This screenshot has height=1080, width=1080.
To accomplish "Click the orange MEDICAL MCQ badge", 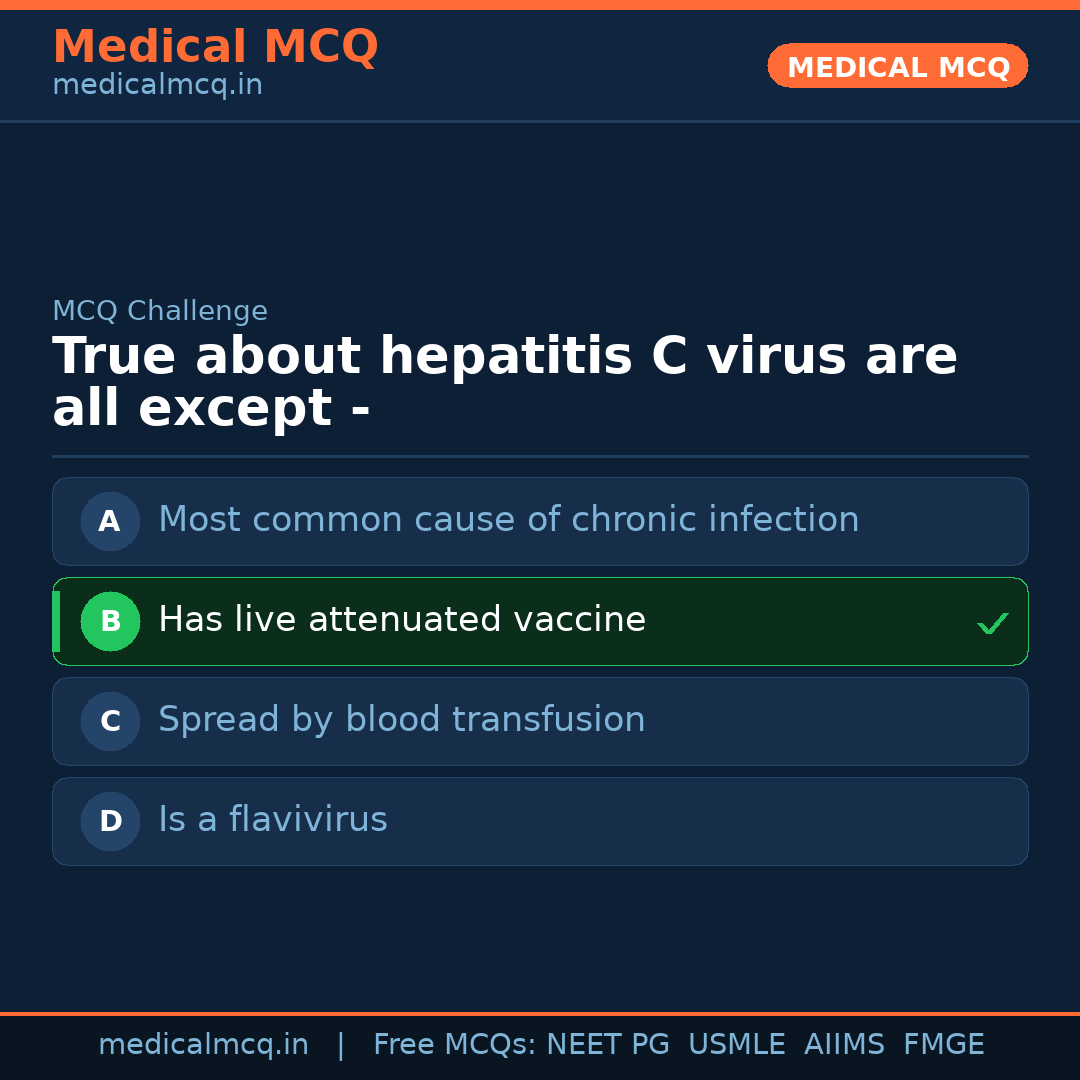I will click(x=897, y=66).
